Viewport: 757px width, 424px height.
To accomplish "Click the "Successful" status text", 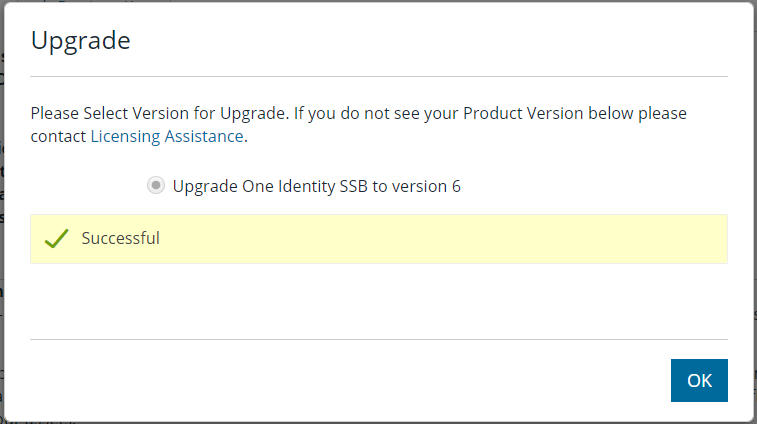I will point(120,239).
